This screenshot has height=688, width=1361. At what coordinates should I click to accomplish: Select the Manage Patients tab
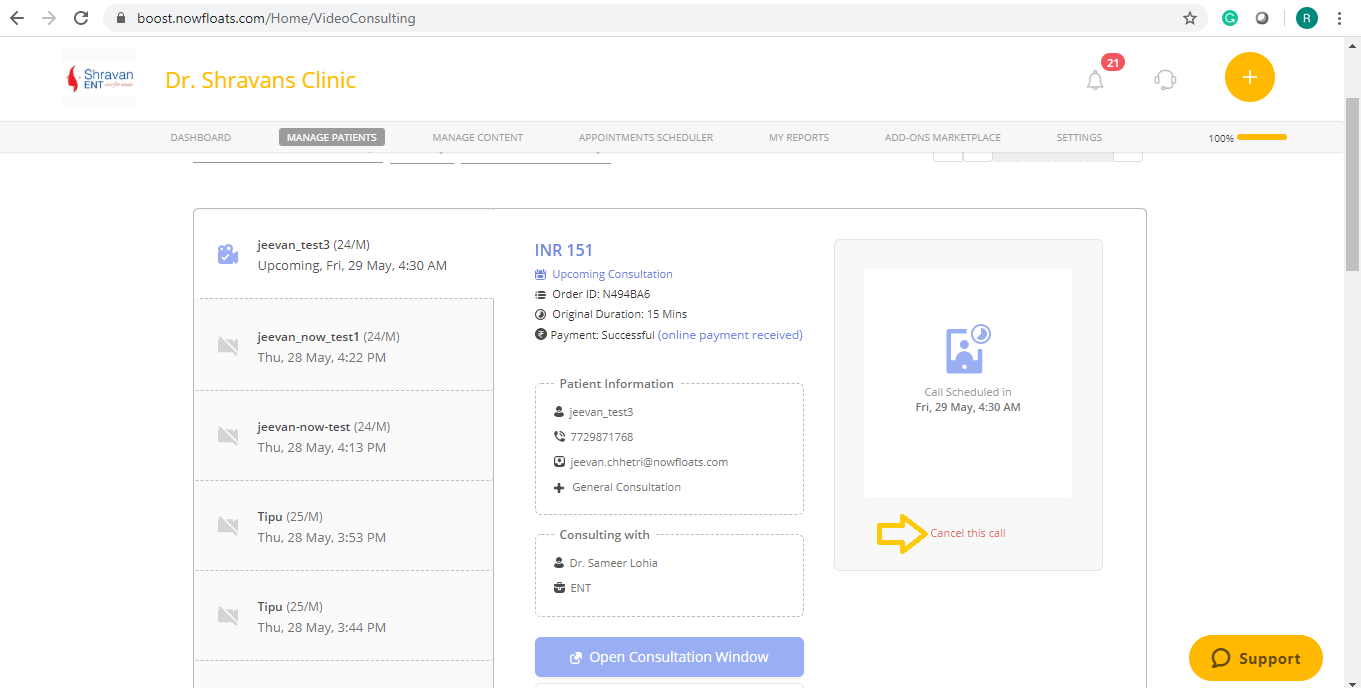(332, 138)
